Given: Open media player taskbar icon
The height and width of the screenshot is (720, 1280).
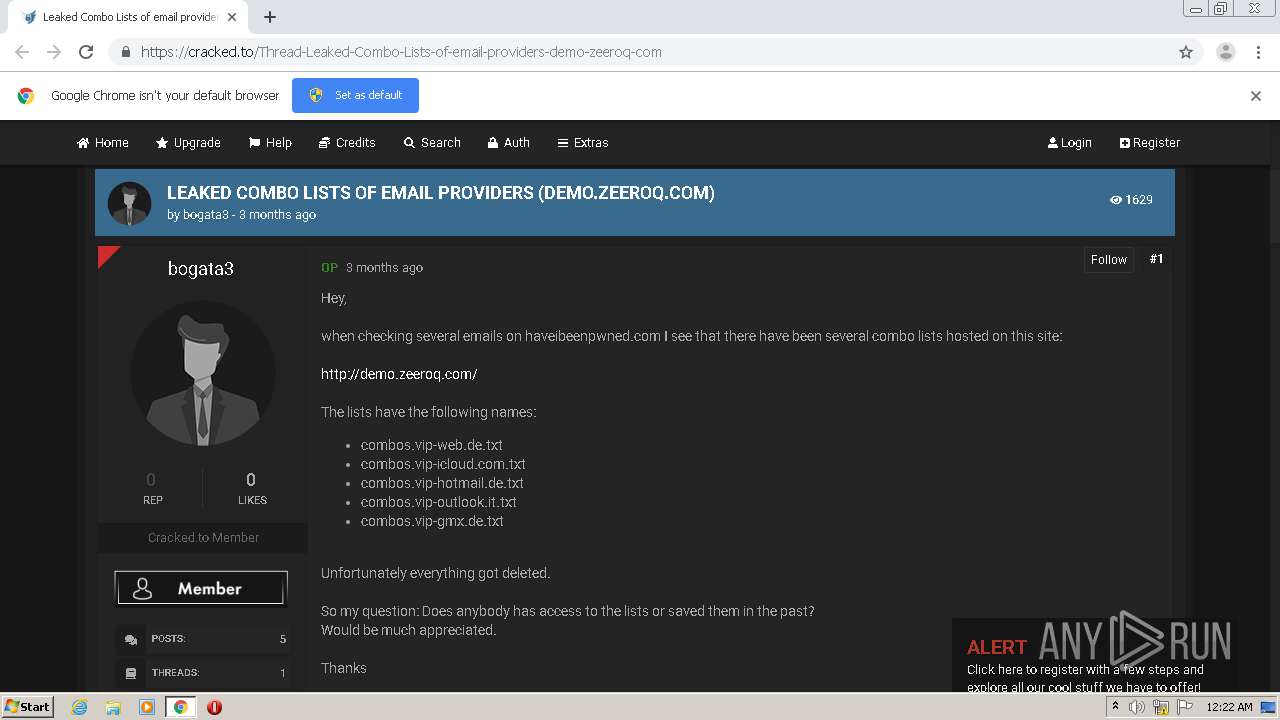Looking at the screenshot, I should click(x=147, y=707).
